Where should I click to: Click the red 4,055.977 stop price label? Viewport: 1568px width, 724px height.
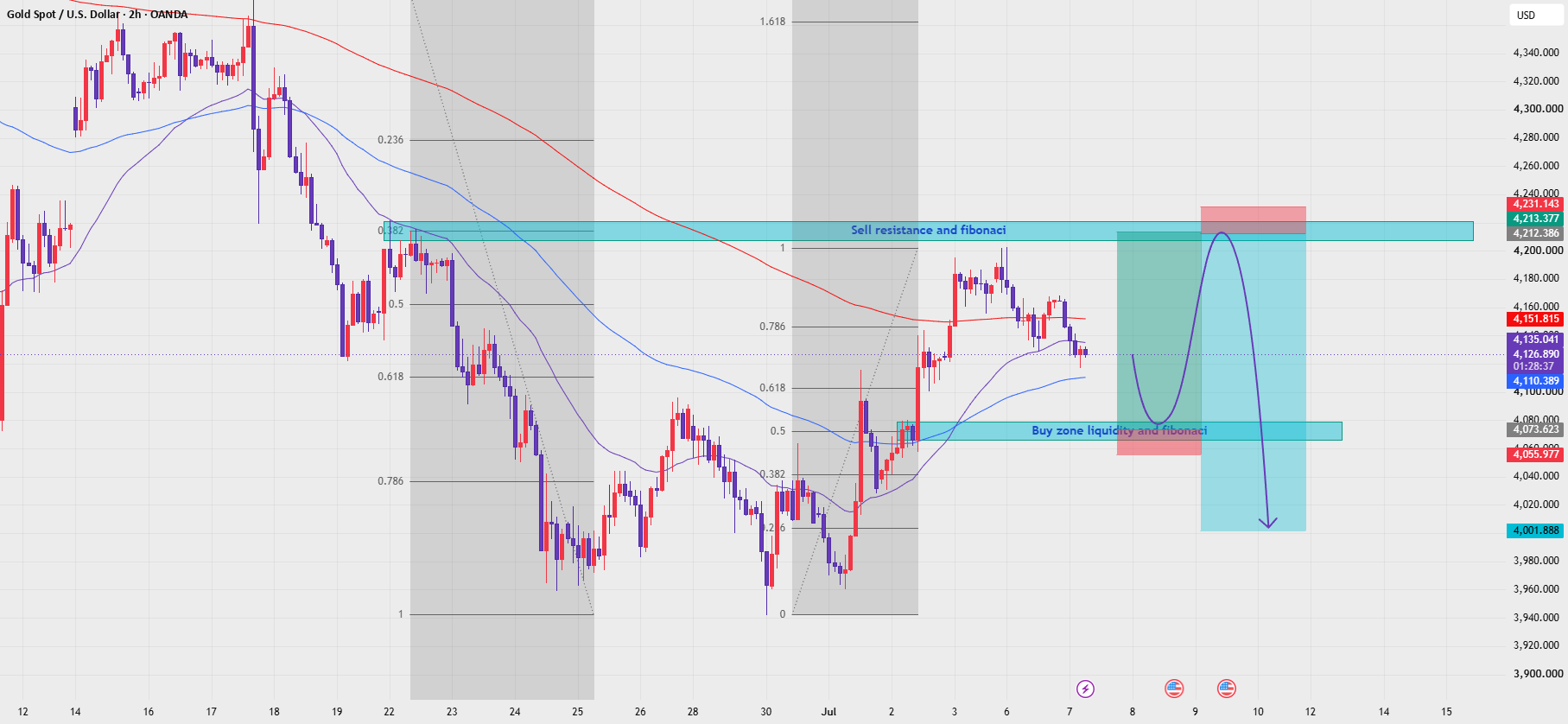[x=1535, y=454]
